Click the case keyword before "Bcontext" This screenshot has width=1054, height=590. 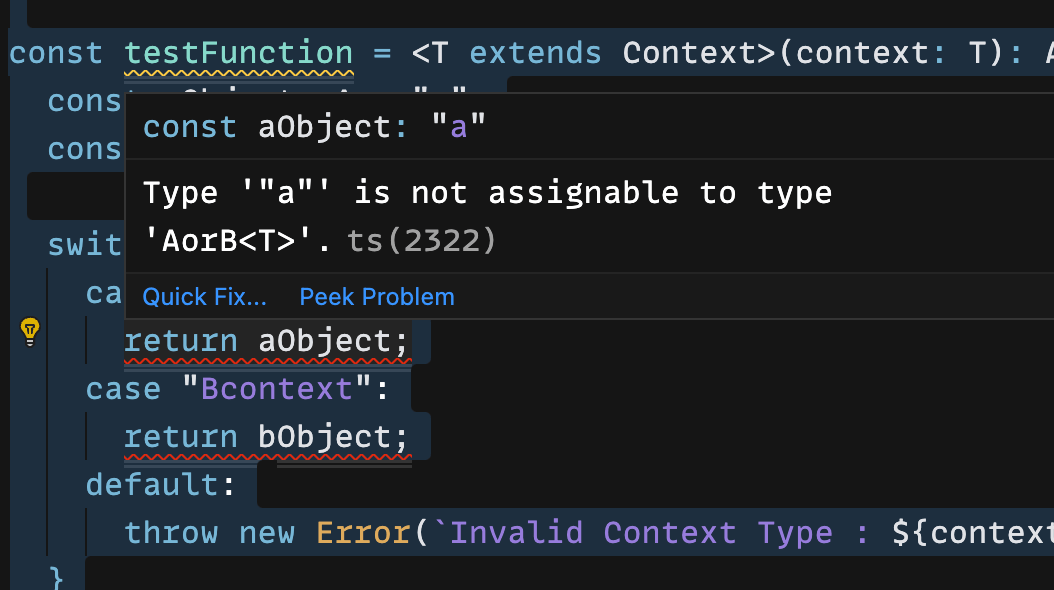coord(123,389)
